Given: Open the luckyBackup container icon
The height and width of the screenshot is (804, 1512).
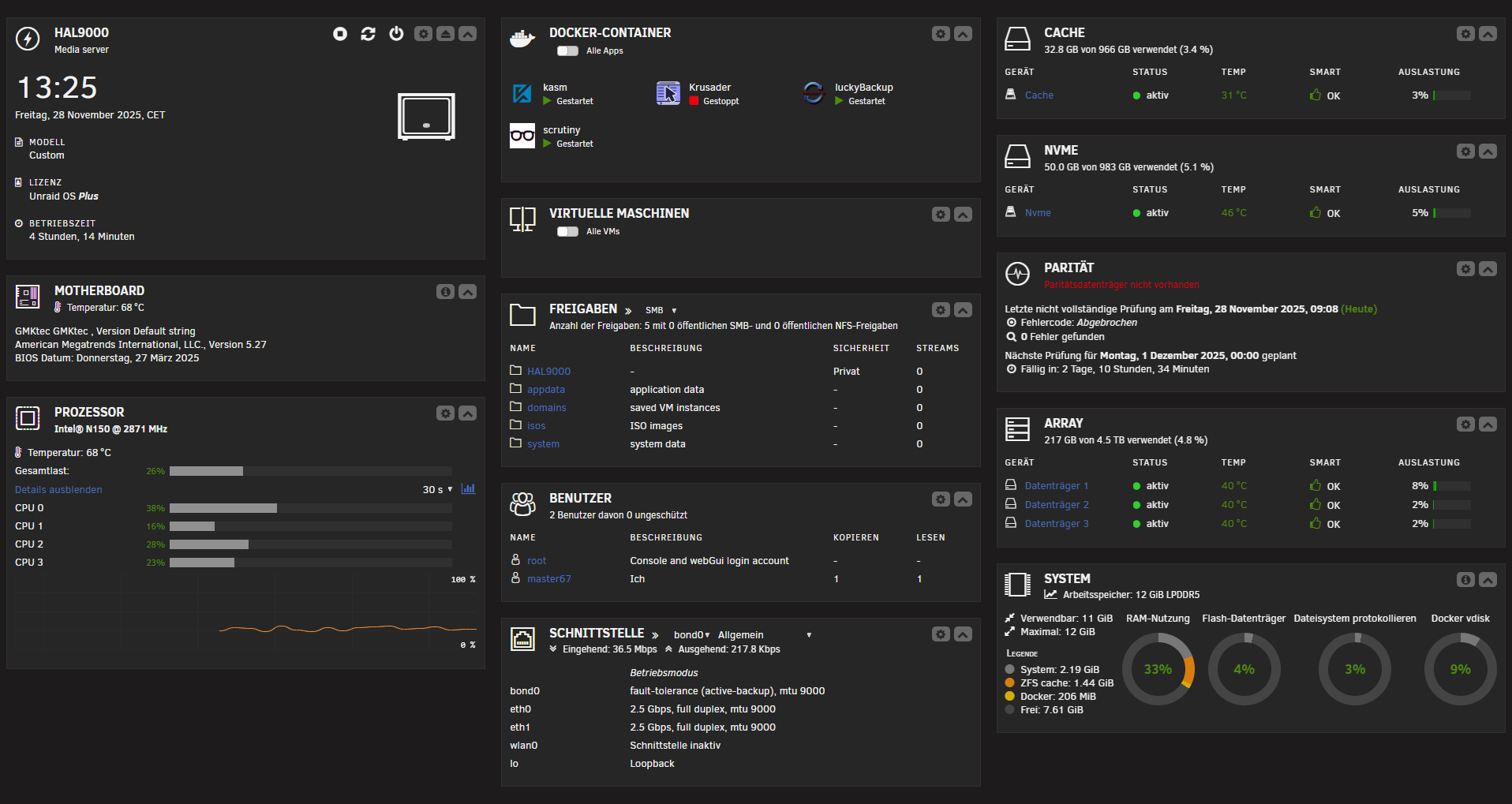Looking at the screenshot, I should pyautogui.click(x=814, y=94).
